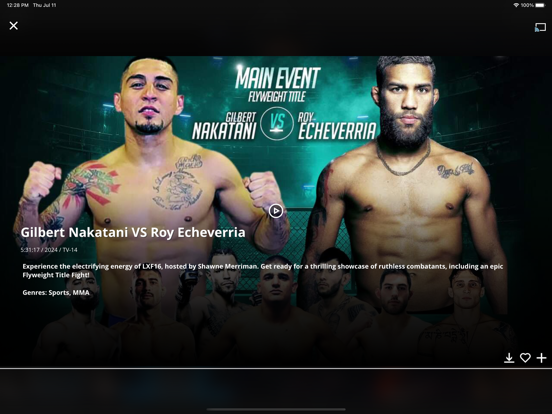
Task: Select the title Gilbert Nakatani VS Roy Echeverria
Action: point(133,232)
